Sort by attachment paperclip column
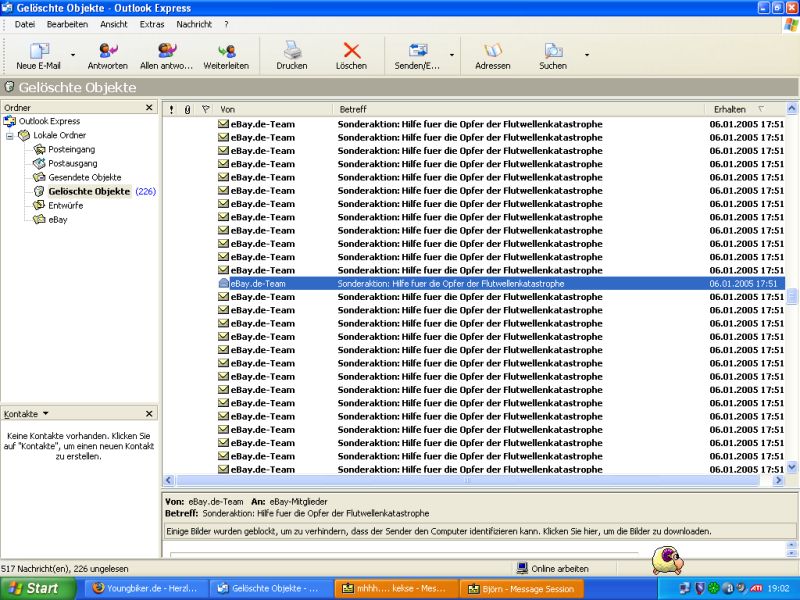Image resolution: width=800 pixels, height=600 pixels. (x=187, y=109)
